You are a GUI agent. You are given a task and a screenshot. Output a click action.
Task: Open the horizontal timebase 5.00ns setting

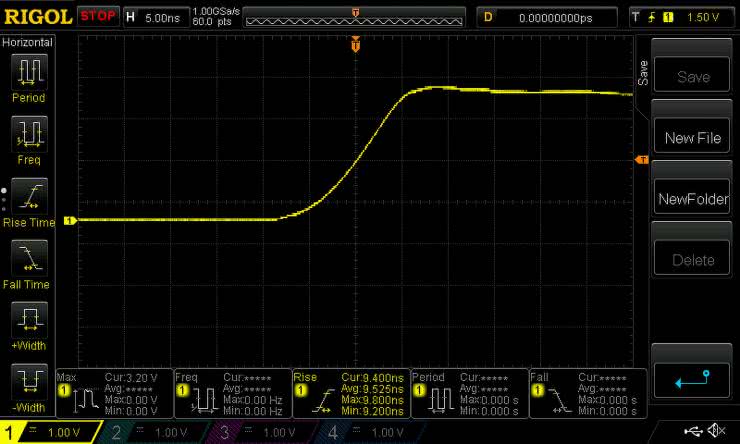(154, 16)
